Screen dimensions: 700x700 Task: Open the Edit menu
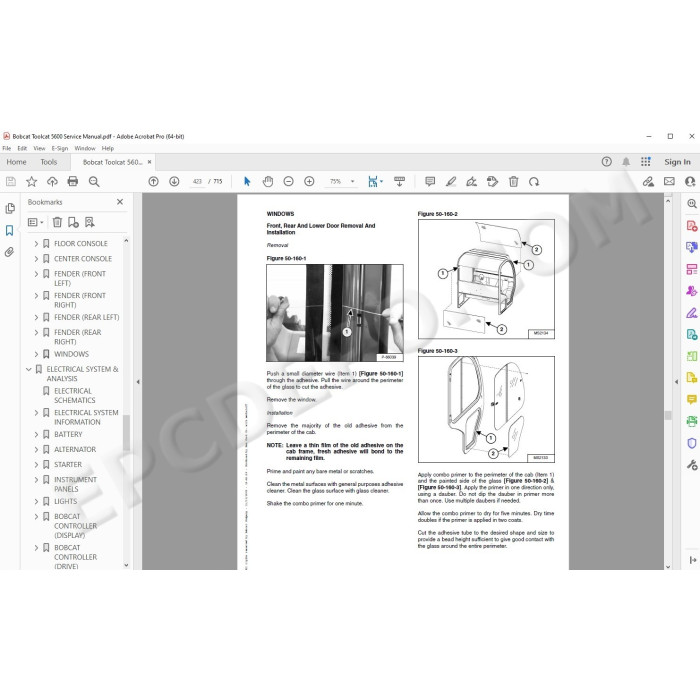(x=22, y=148)
